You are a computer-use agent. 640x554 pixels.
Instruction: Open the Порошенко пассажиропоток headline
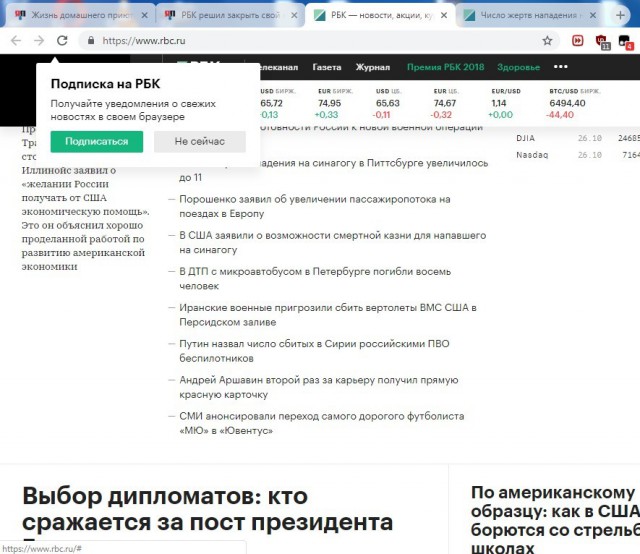pyautogui.click(x=315, y=206)
